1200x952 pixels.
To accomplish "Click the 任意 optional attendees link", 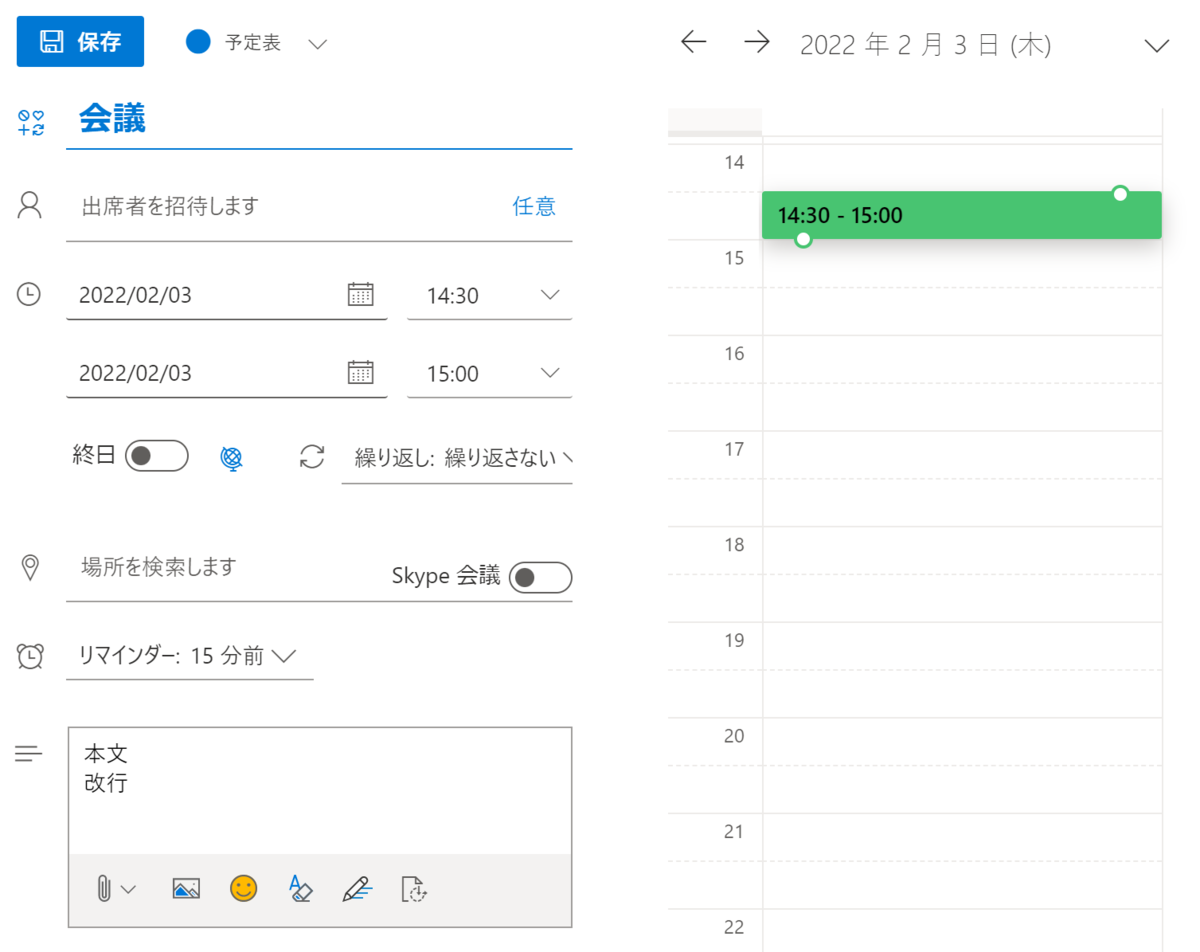I will [534, 206].
